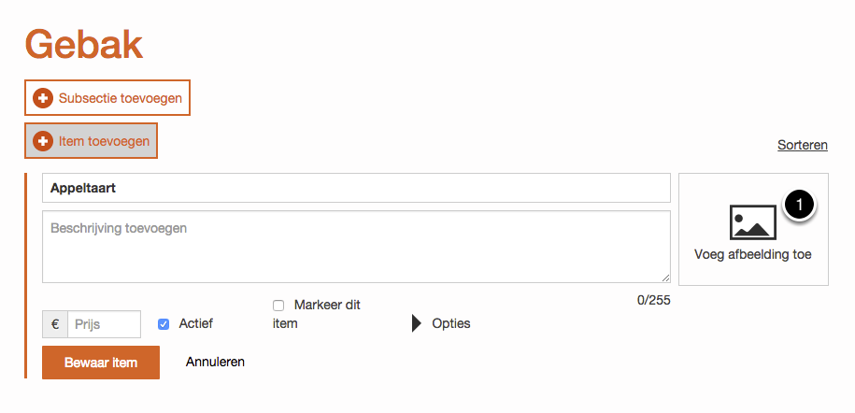Click into the Beschrijving toevoegen textarea
This screenshot has height=413, width=855.
[x=355, y=246]
